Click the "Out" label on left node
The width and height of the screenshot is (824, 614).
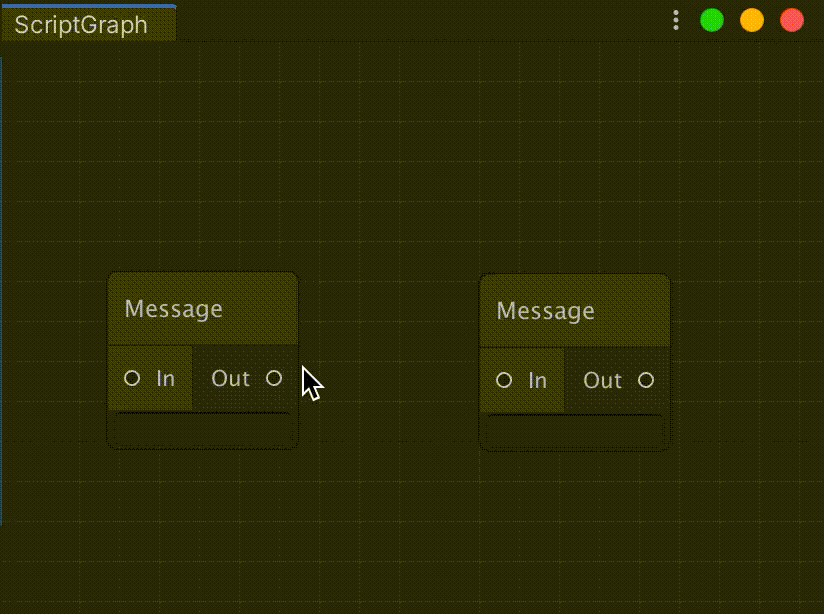click(230, 379)
